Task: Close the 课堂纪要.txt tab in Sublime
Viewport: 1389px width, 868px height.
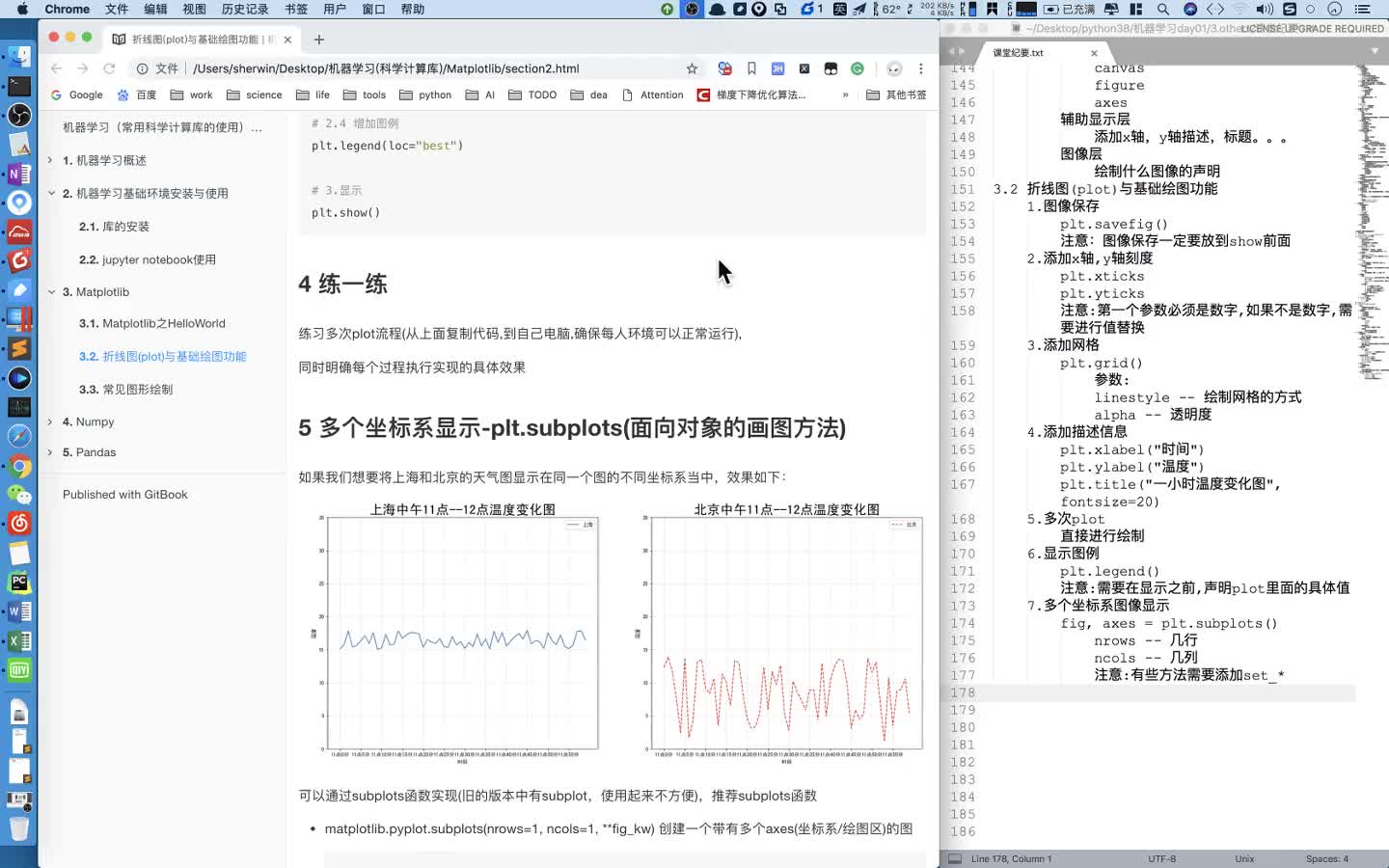Action: (1094, 53)
